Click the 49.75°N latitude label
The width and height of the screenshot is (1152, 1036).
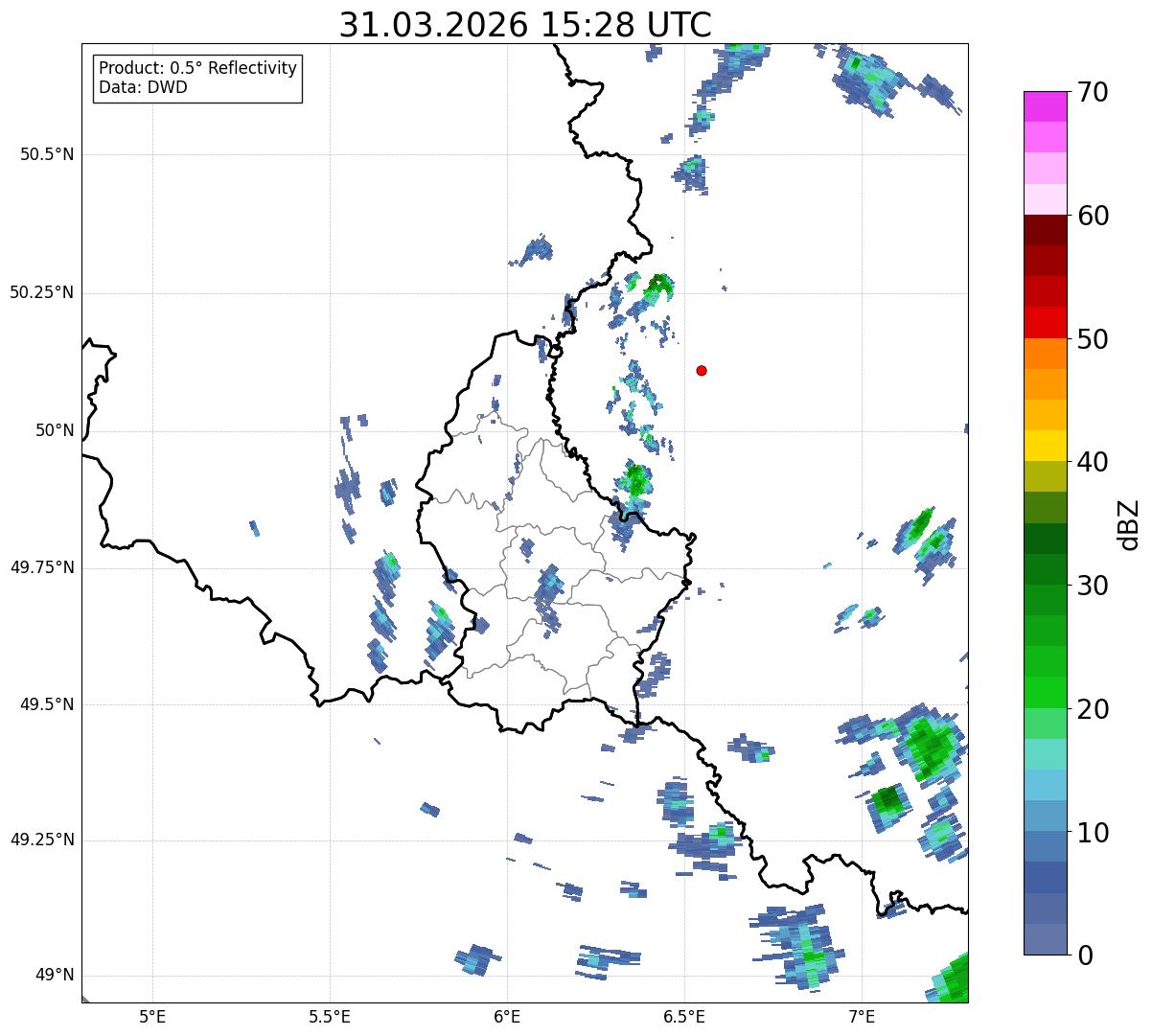[x=41, y=567]
